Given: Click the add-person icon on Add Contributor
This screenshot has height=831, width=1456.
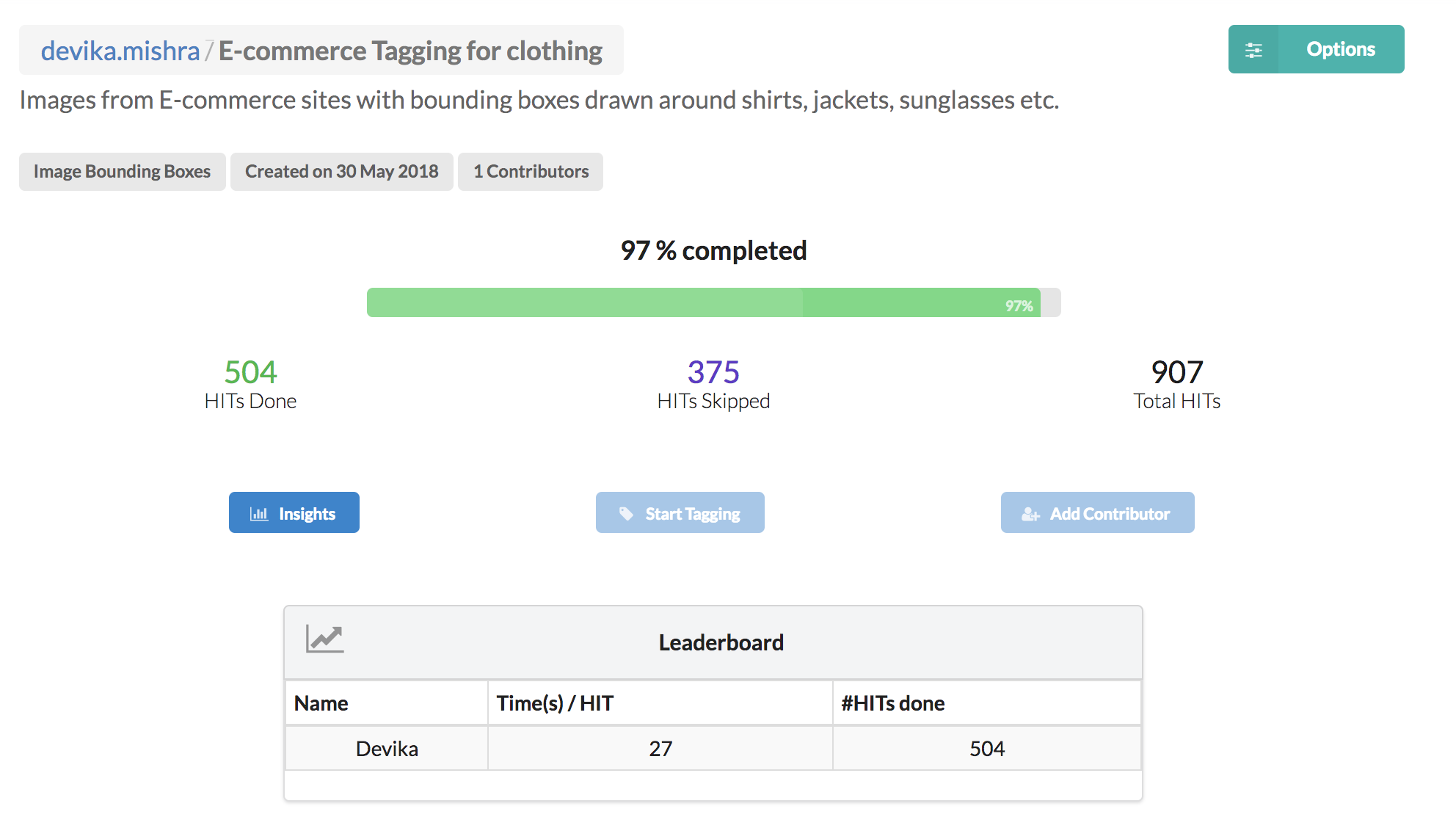Looking at the screenshot, I should pos(1030,512).
